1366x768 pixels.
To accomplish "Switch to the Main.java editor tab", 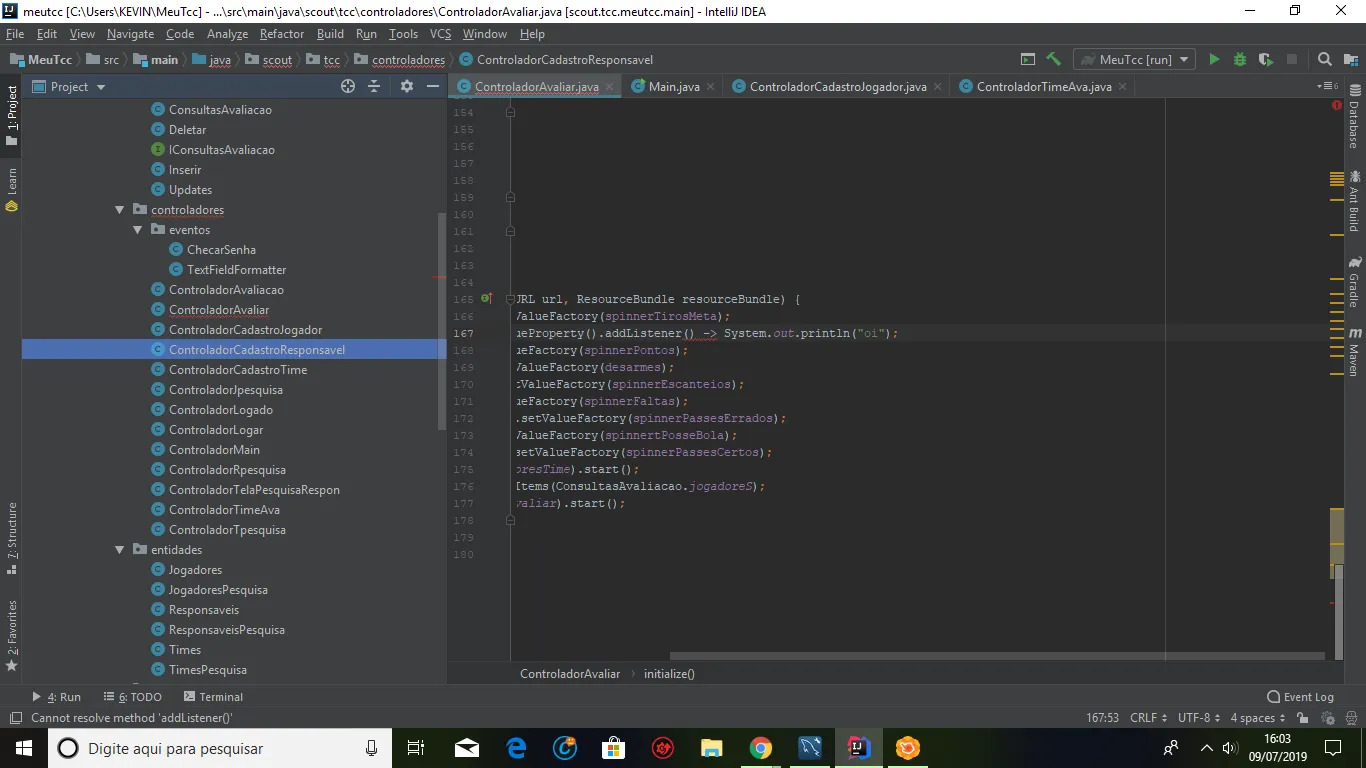I will (673, 87).
